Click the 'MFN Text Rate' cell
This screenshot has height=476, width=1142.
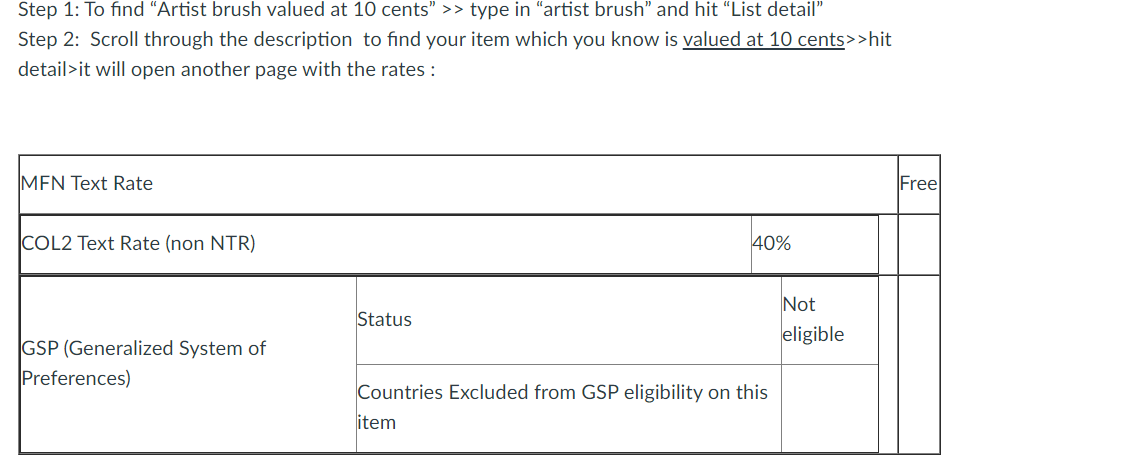click(x=458, y=184)
